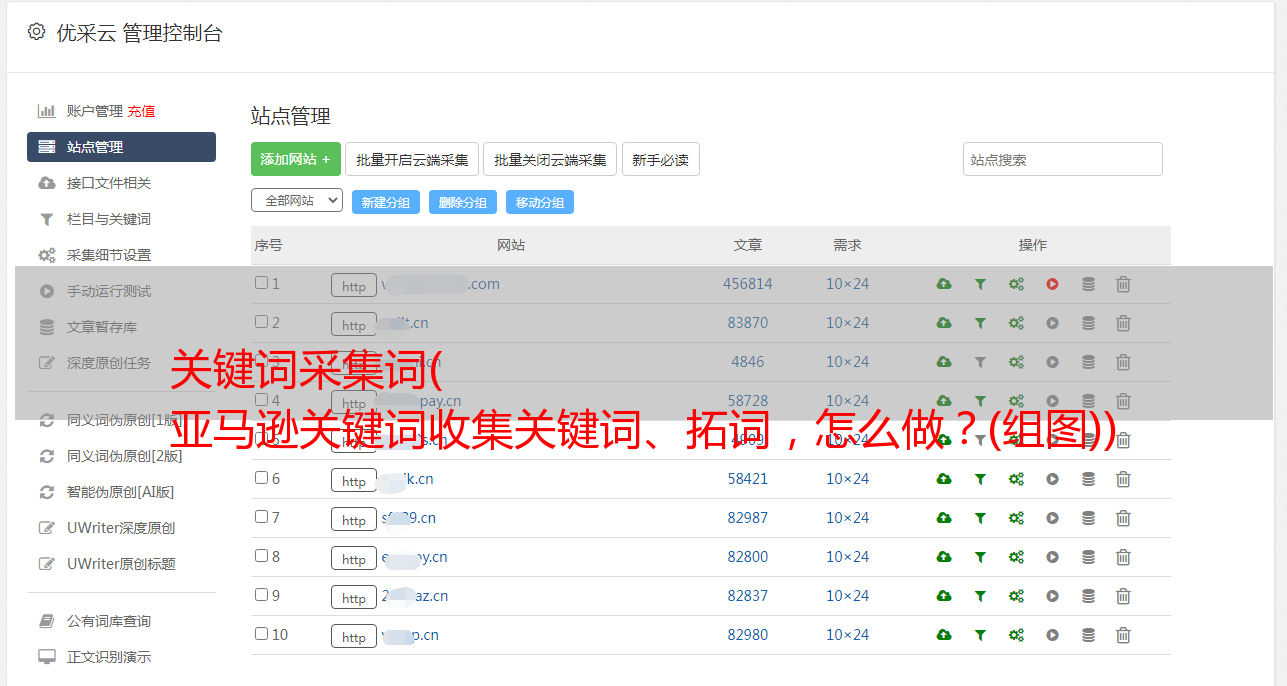Click the gears settings icon in row 7

point(1016,518)
